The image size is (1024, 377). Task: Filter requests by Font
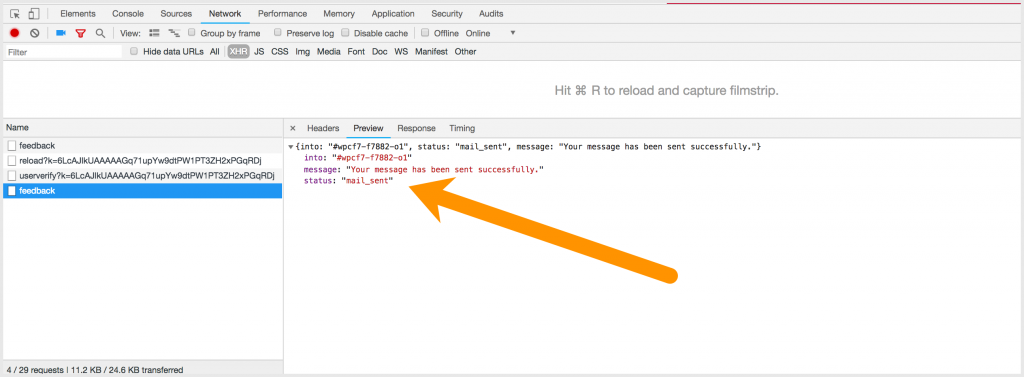click(356, 52)
